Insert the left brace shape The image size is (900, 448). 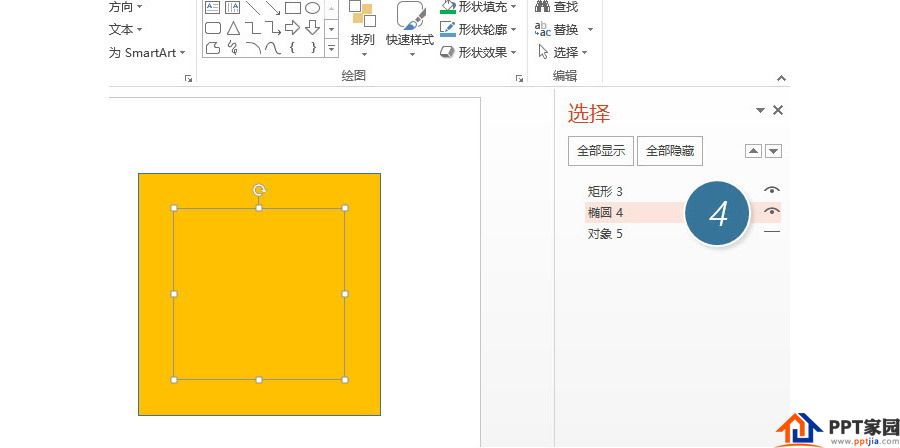[x=293, y=47]
